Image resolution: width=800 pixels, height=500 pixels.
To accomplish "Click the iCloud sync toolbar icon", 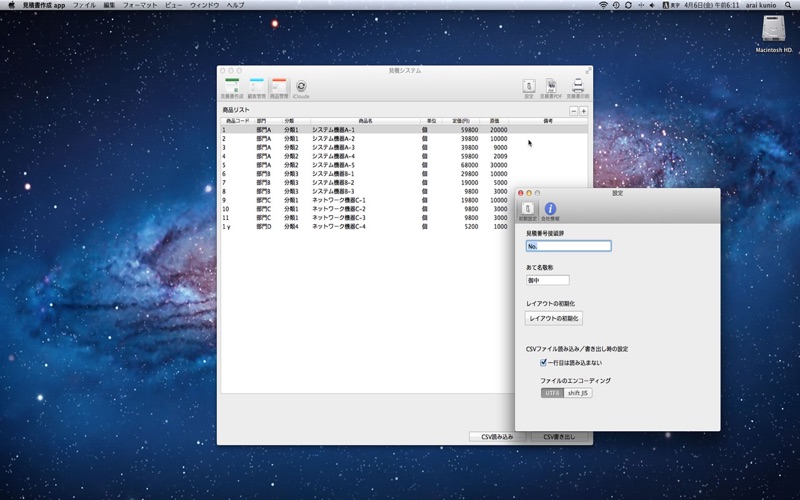I will point(301,88).
